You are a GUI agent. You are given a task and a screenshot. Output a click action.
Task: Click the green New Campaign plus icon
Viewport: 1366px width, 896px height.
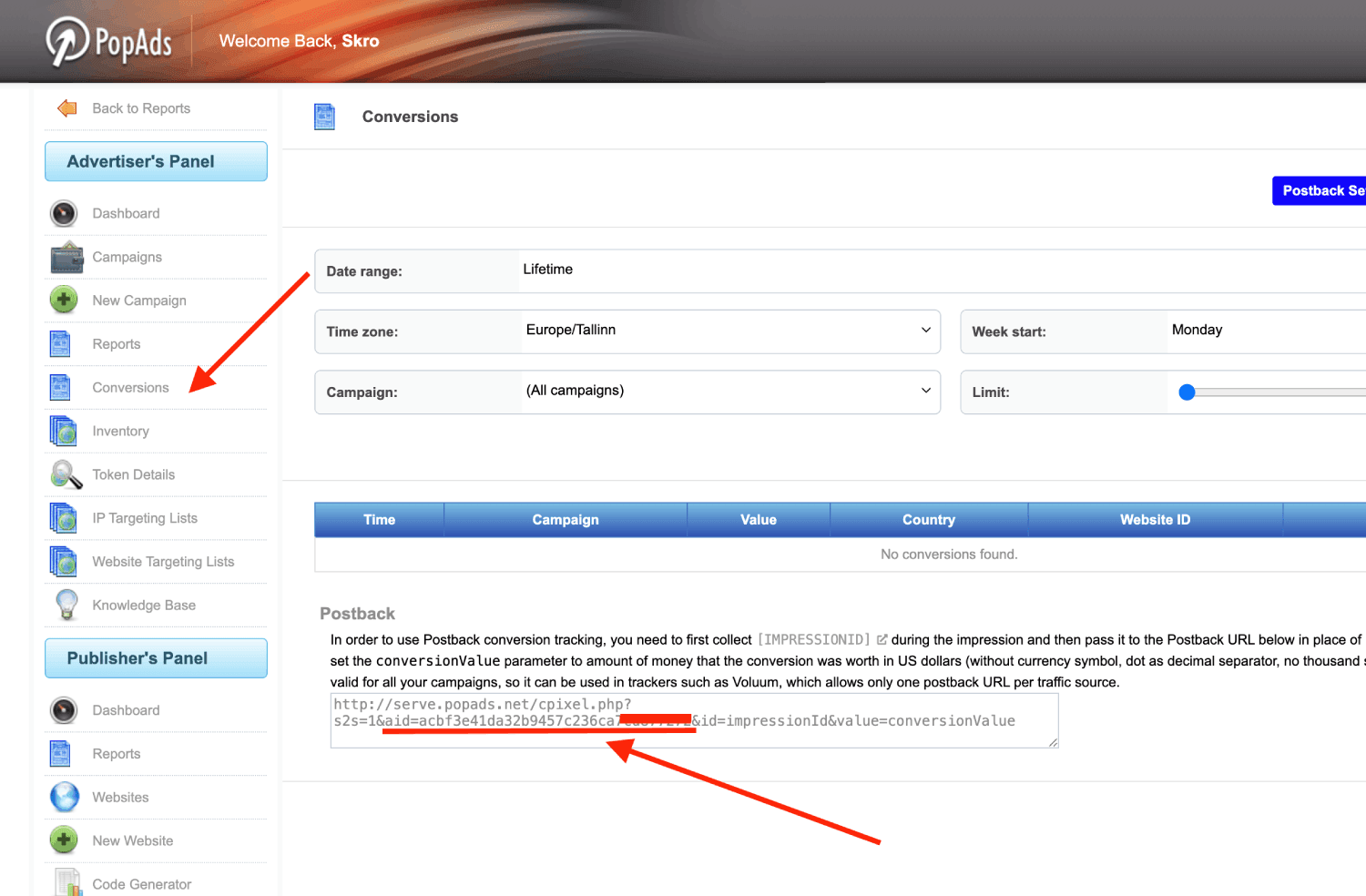(x=64, y=300)
